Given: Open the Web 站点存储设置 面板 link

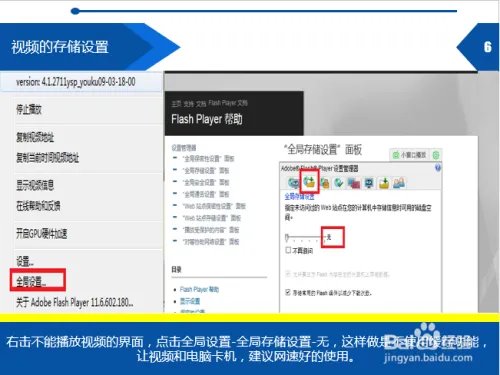Looking at the screenshot, I should (x=211, y=218).
